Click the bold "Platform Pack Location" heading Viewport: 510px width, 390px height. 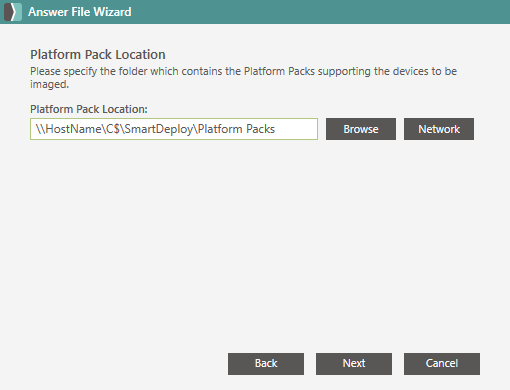[98, 55]
